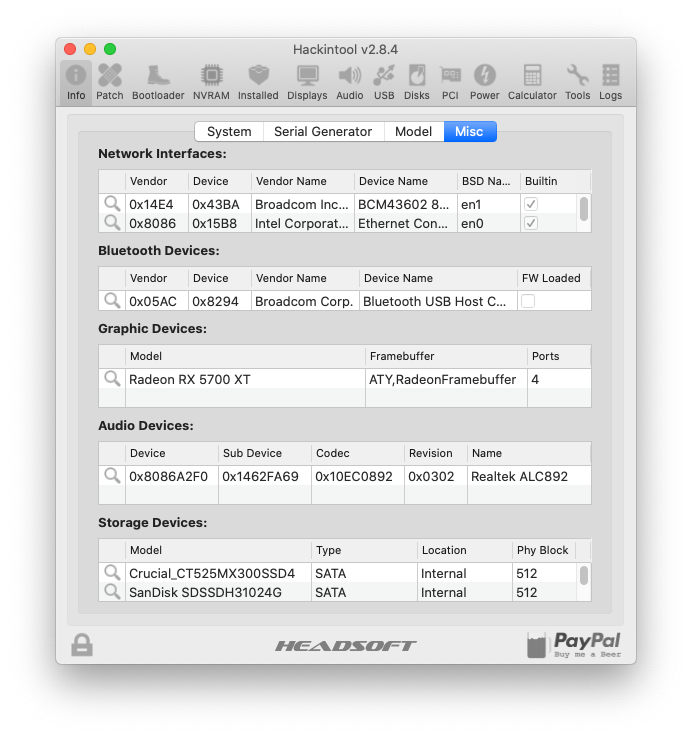692x738 pixels.
Task: Toggle Builtin checkbox for en0 interface
Action: [531, 223]
